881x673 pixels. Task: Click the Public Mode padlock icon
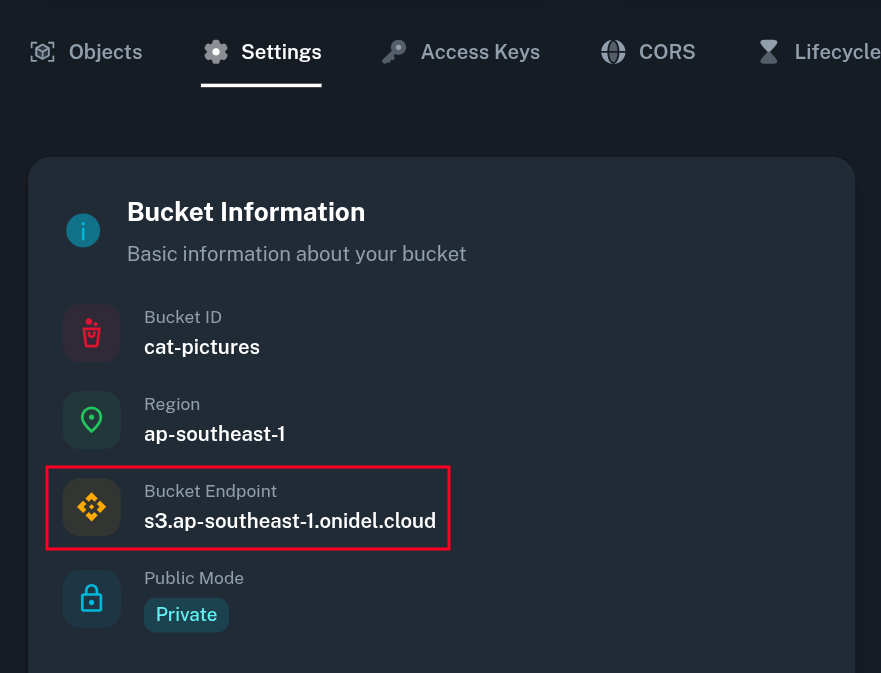click(x=92, y=599)
